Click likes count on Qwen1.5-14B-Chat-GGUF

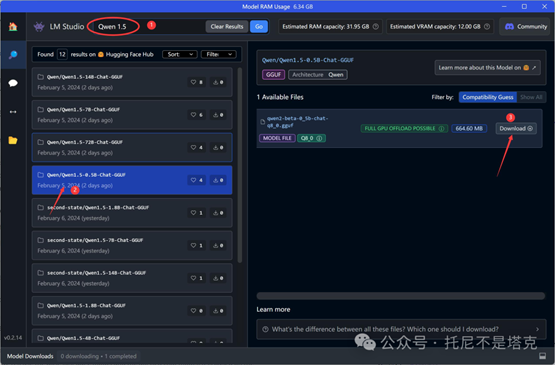(197, 82)
